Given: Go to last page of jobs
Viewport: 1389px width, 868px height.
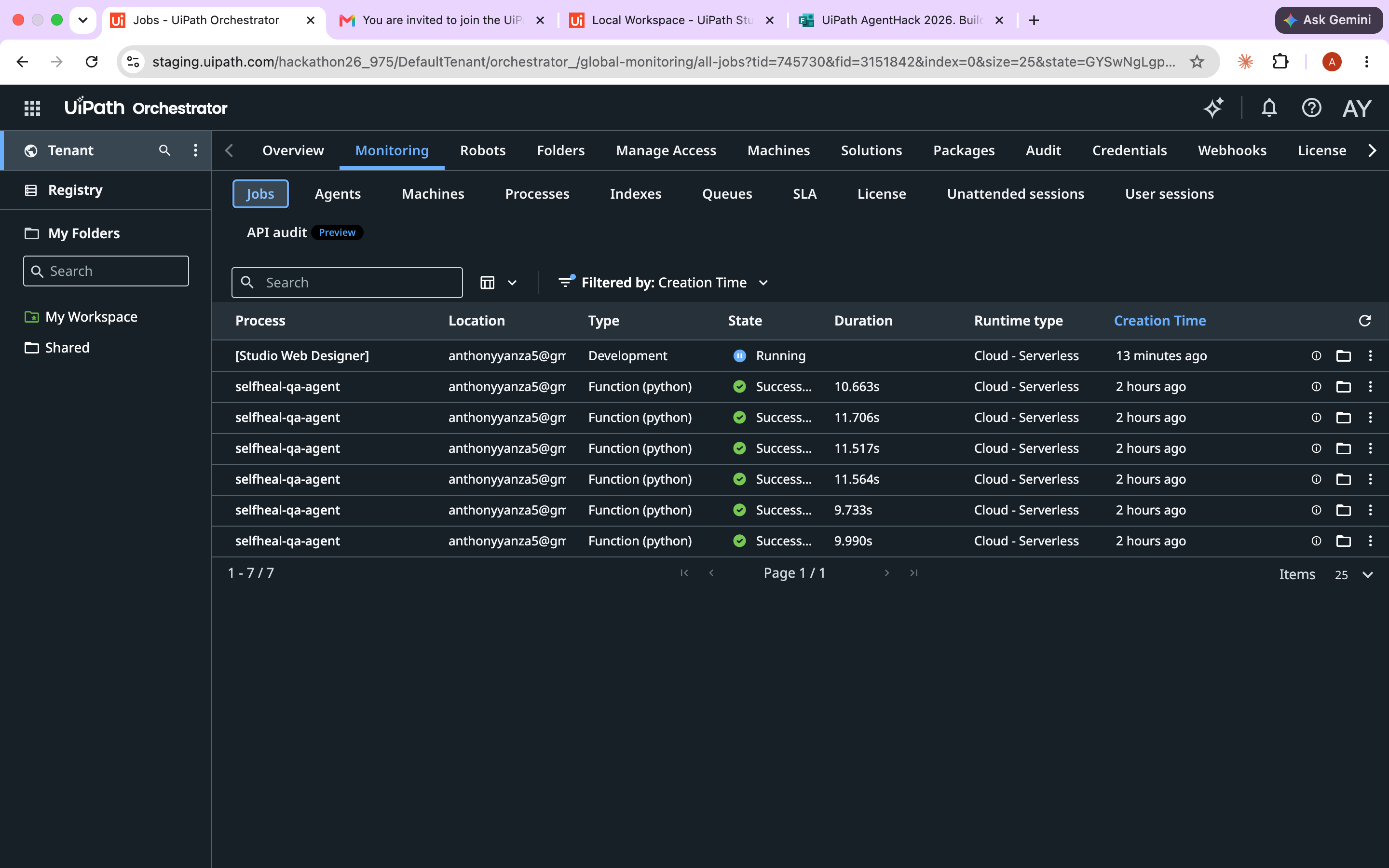Looking at the screenshot, I should pos(914,573).
